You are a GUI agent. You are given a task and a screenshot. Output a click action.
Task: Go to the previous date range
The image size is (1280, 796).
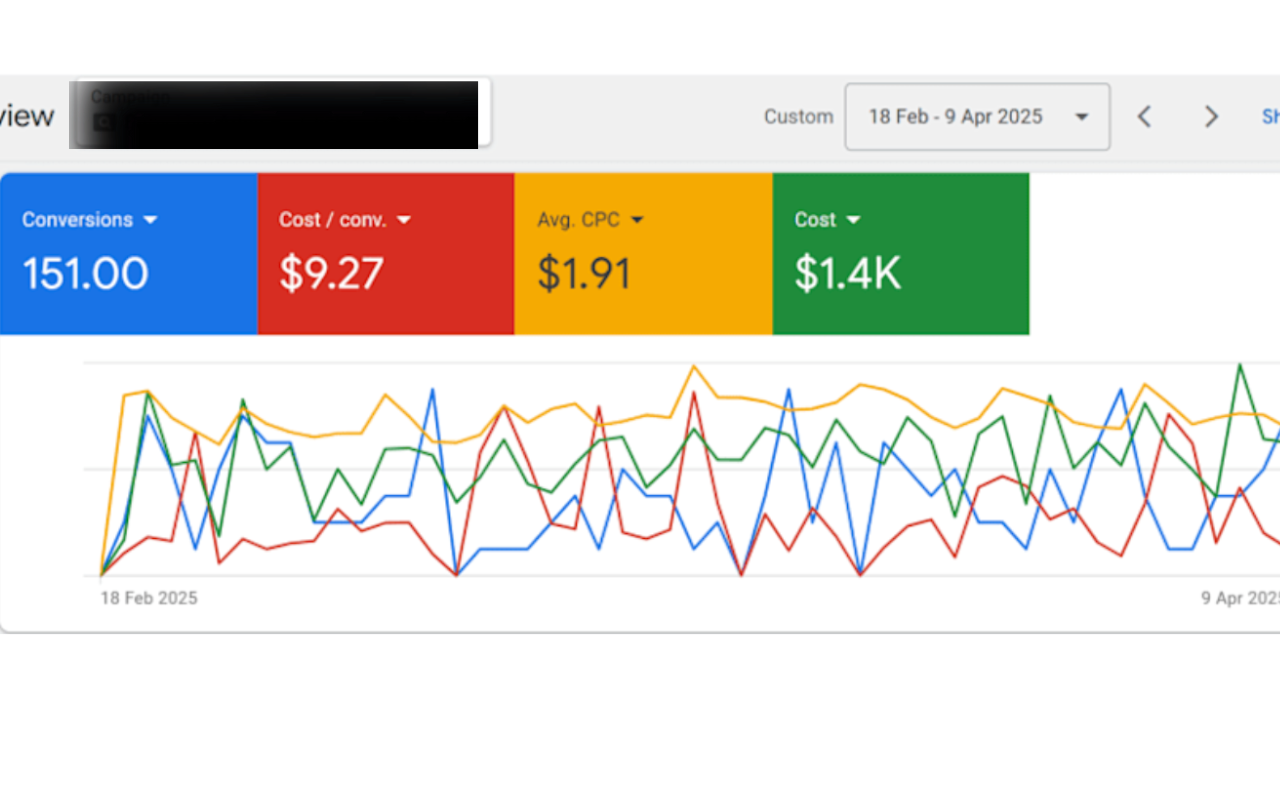click(1144, 117)
